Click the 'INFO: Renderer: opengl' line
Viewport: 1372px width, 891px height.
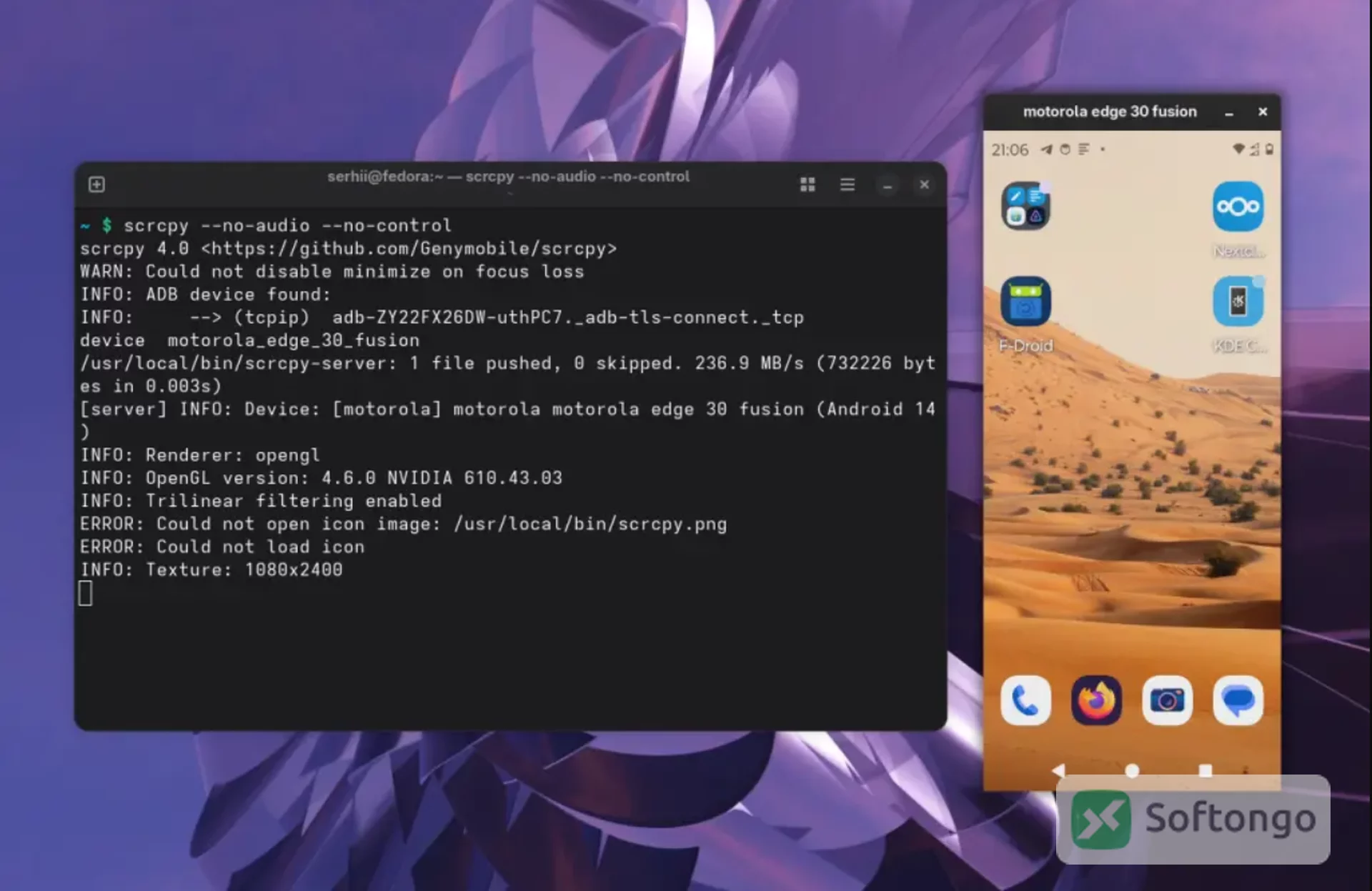pos(200,455)
